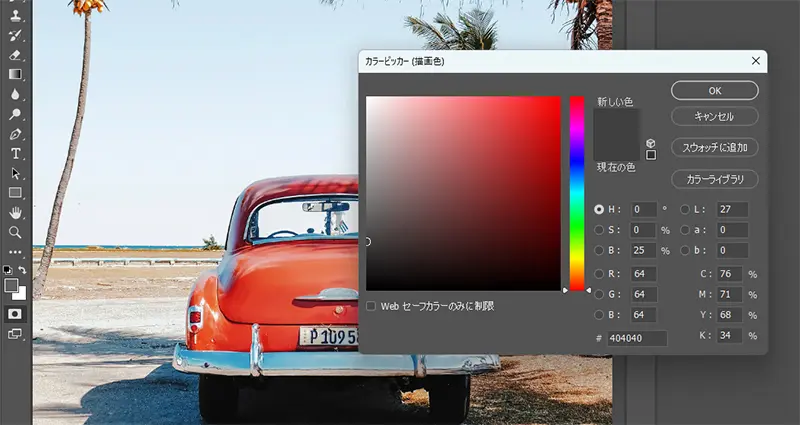Select the Eraser tool
This screenshot has width=800, height=425.
click(x=15, y=55)
